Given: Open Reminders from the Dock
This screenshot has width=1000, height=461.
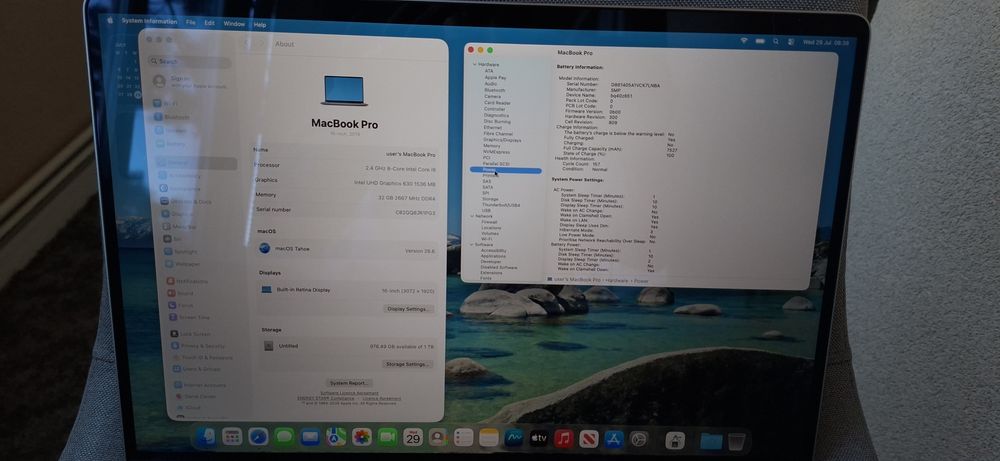Looking at the screenshot, I should (x=464, y=437).
